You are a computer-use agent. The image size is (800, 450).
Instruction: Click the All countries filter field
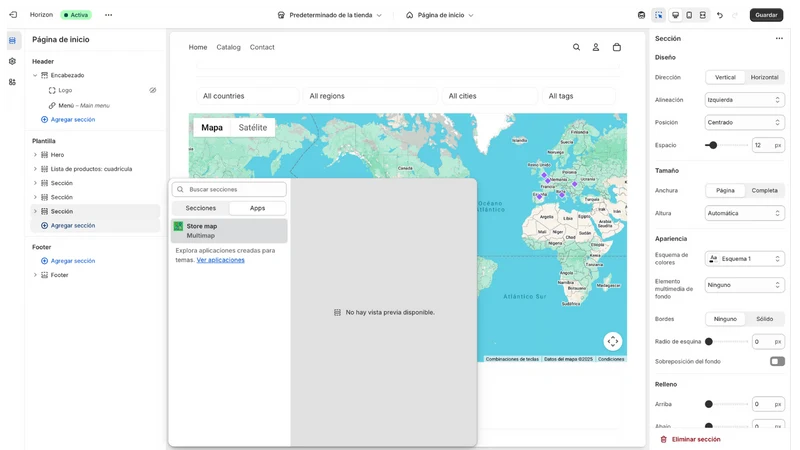click(248, 96)
